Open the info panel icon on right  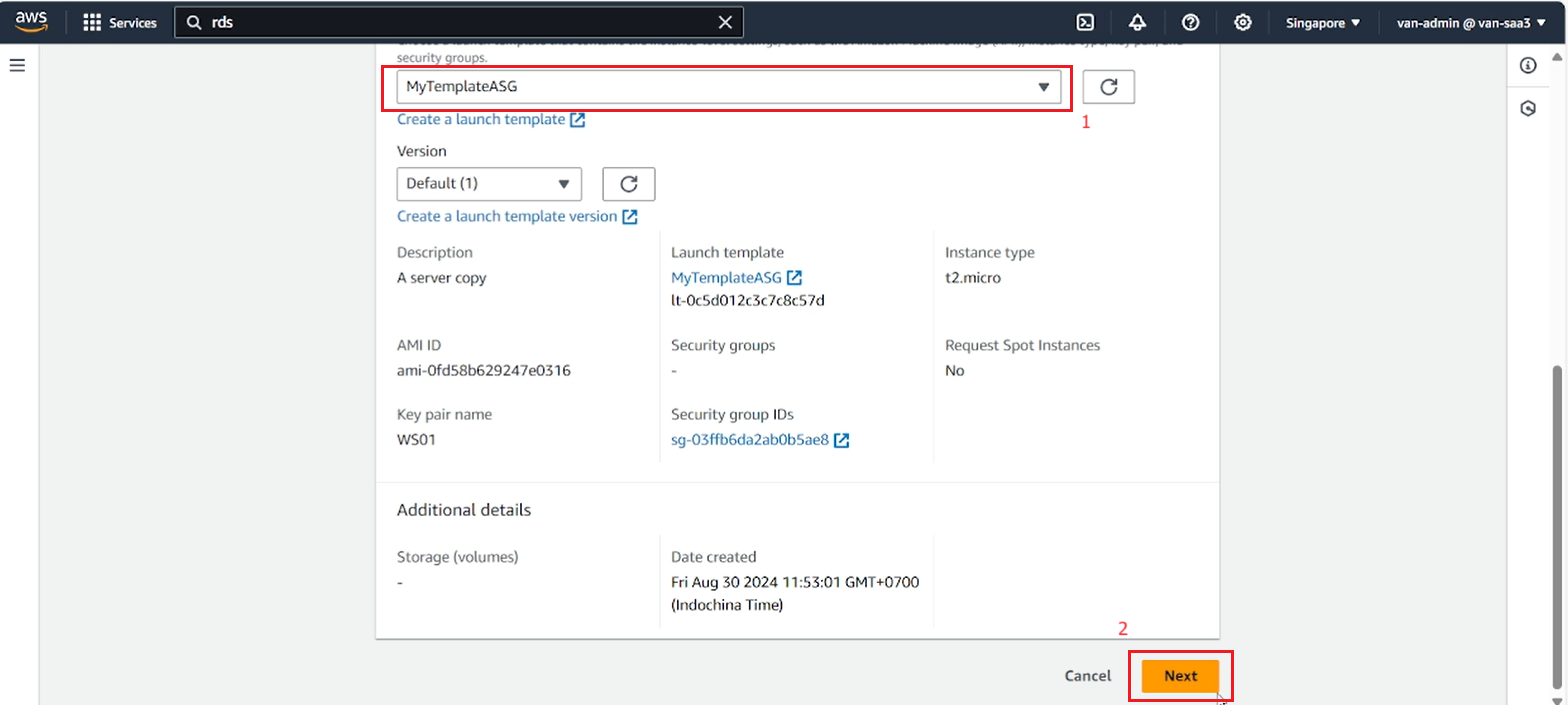1527,66
